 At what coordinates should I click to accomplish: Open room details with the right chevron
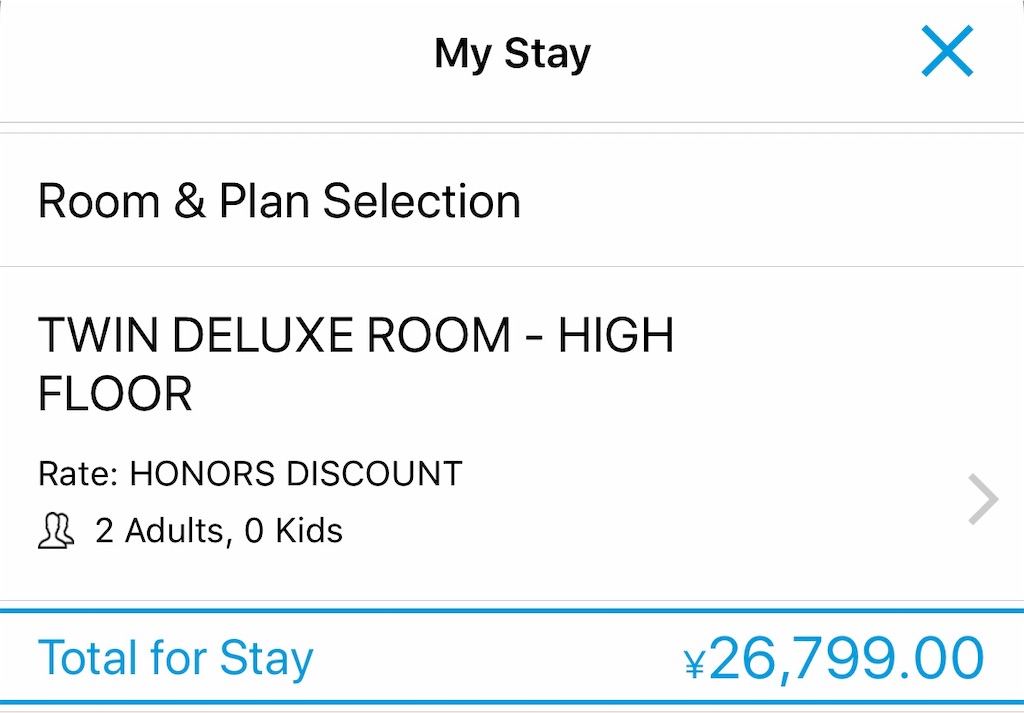(983, 499)
